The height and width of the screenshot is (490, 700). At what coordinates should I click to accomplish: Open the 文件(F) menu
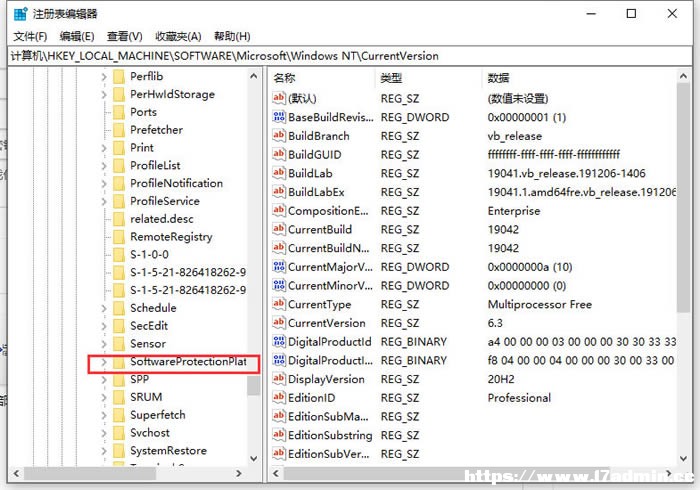coord(30,37)
